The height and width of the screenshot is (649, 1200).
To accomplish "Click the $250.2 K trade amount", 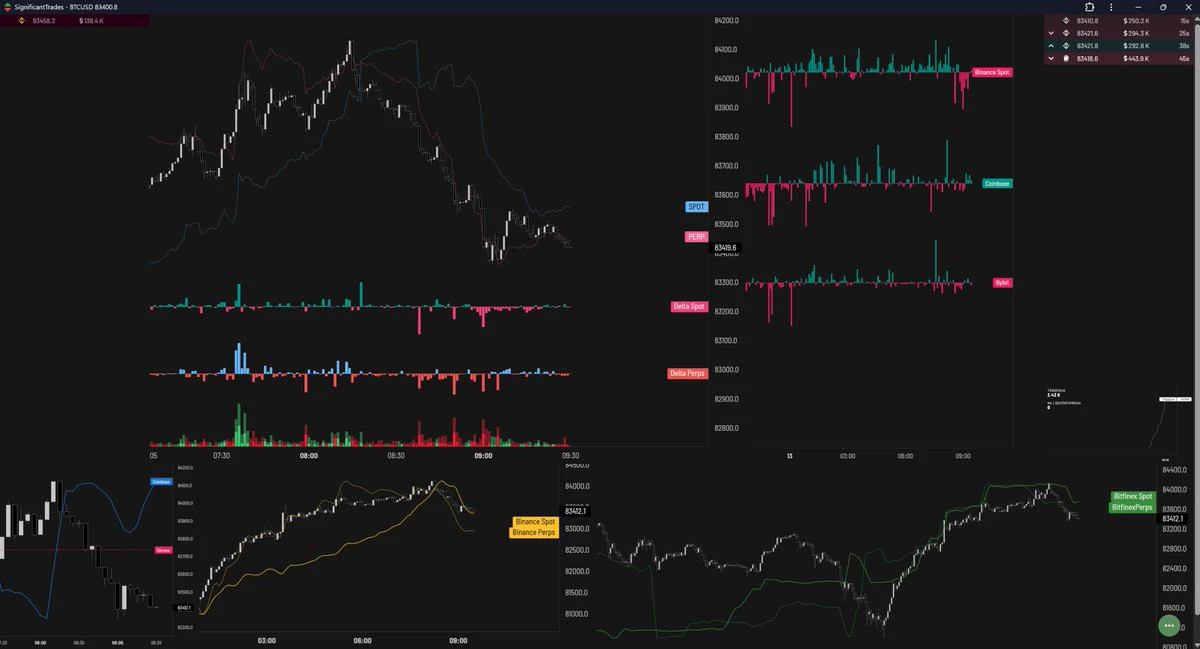I will point(1136,21).
